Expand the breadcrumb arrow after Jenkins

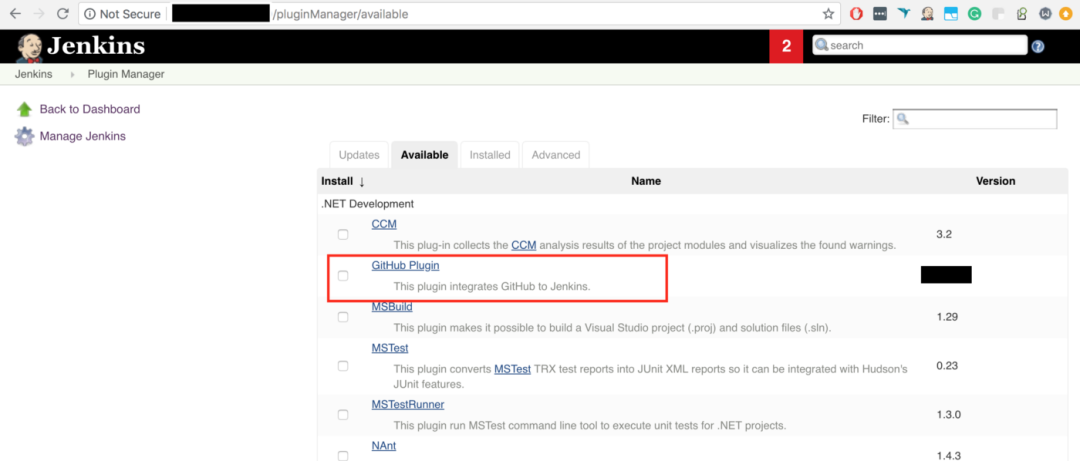click(72, 74)
